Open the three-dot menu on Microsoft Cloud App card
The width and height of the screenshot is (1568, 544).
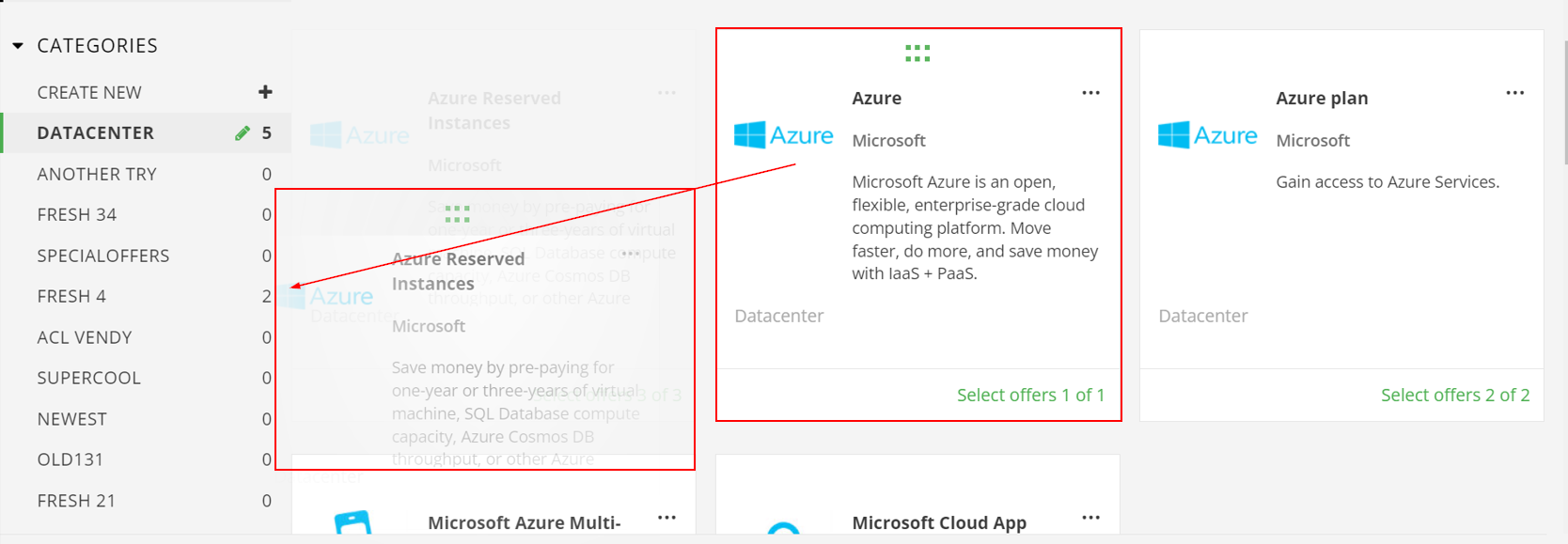1090,518
